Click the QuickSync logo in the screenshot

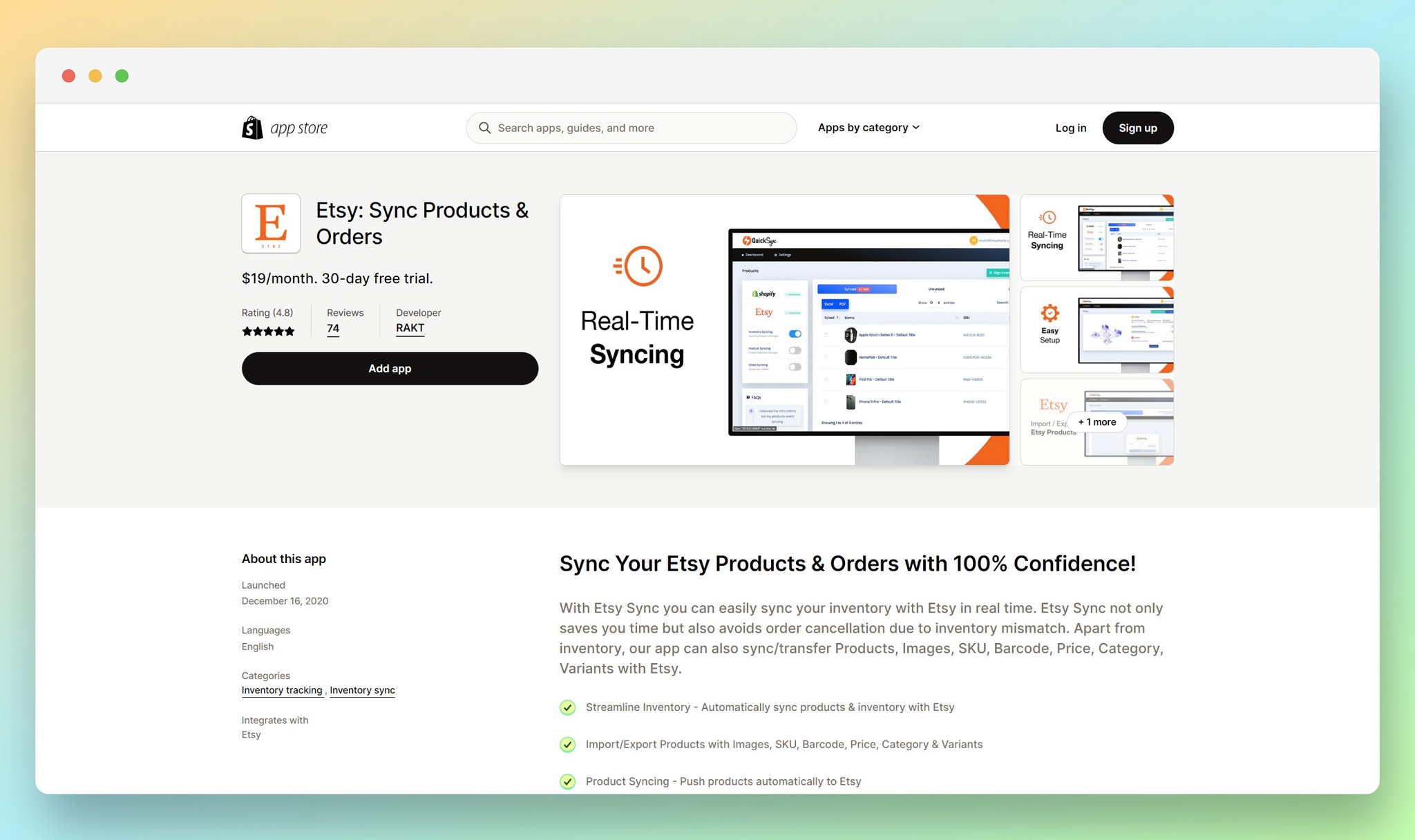[x=759, y=240]
